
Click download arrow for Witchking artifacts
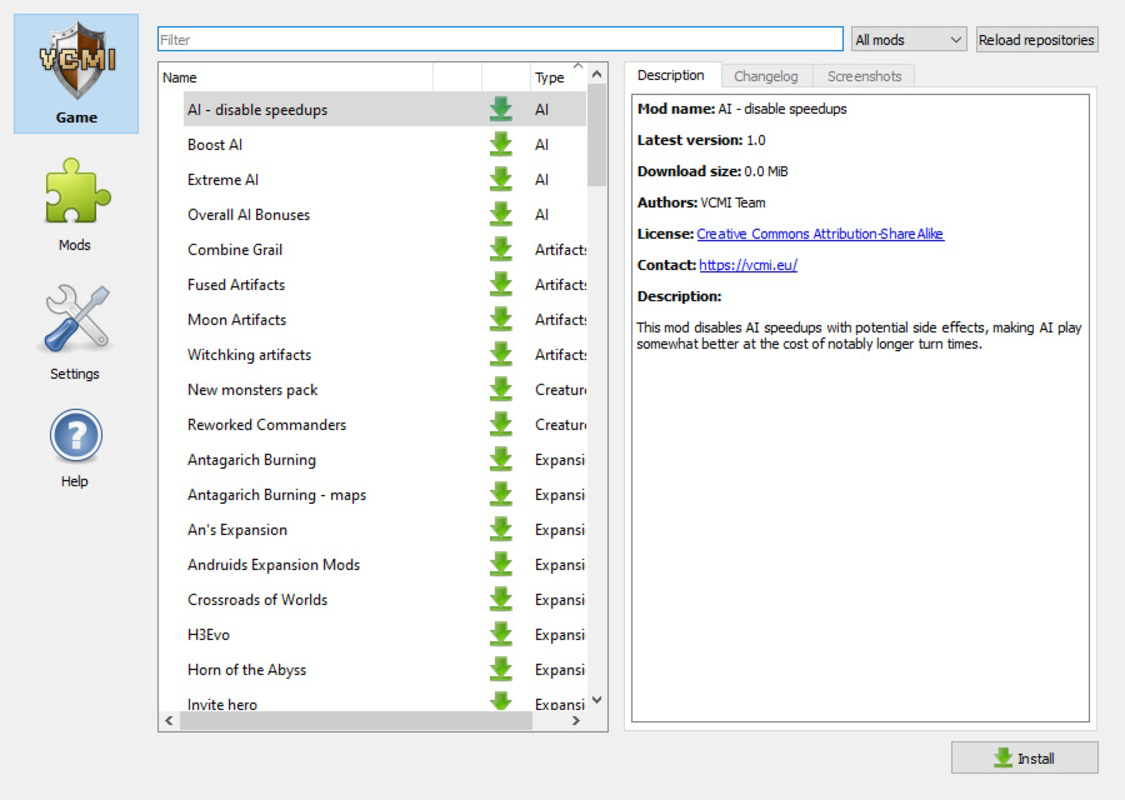(501, 354)
